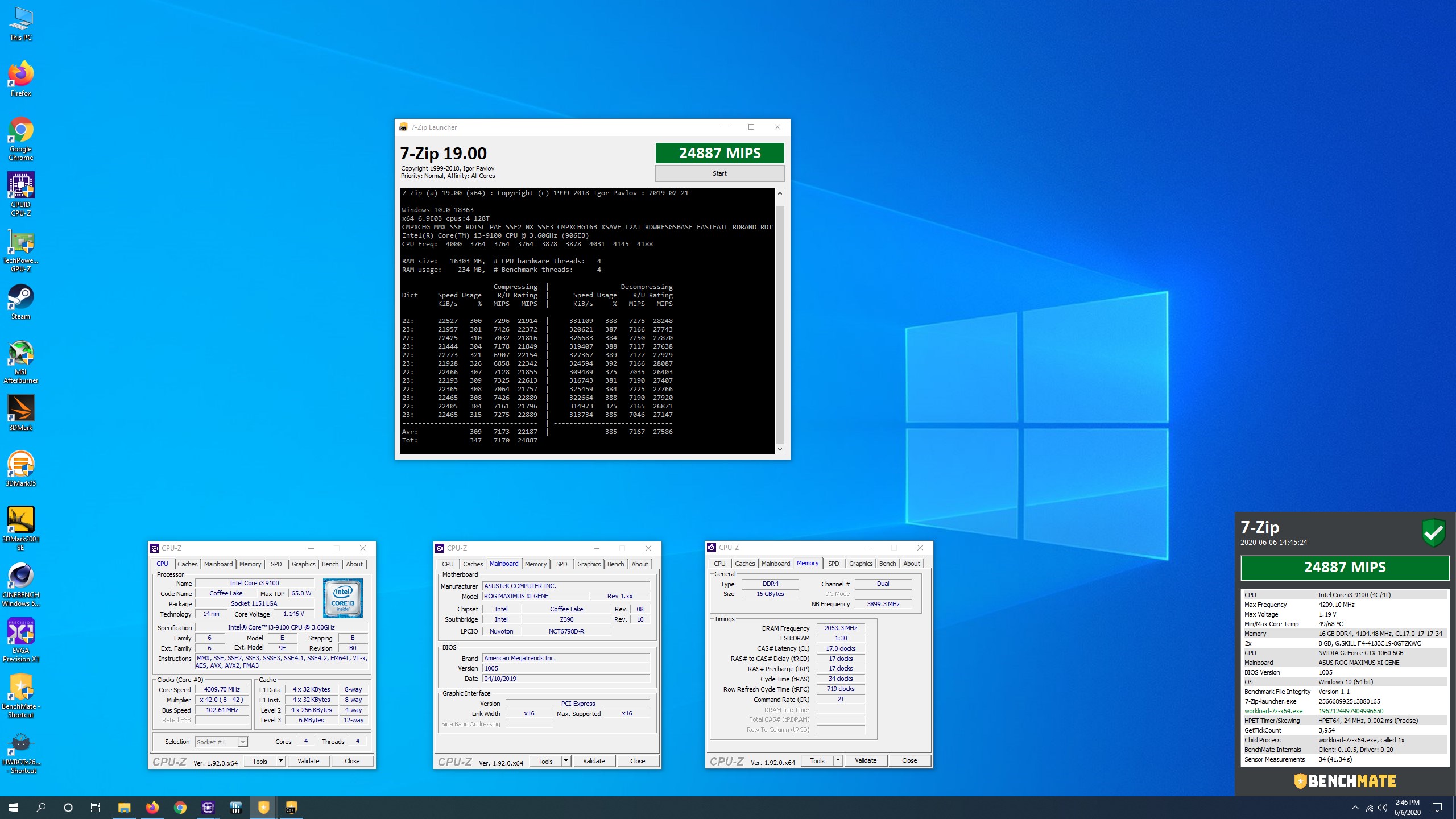The width and height of the screenshot is (1456, 819).
Task: Switch to Chrome in the taskbar
Action: pos(180,808)
